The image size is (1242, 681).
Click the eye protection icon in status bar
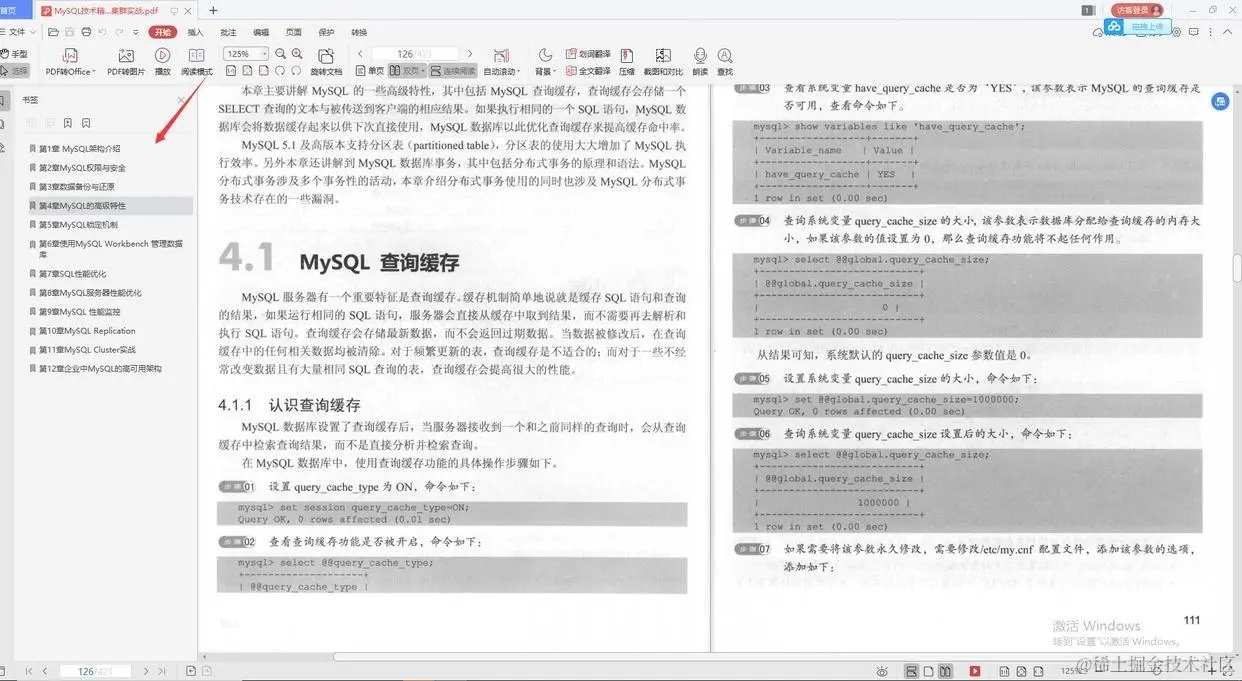[882, 671]
